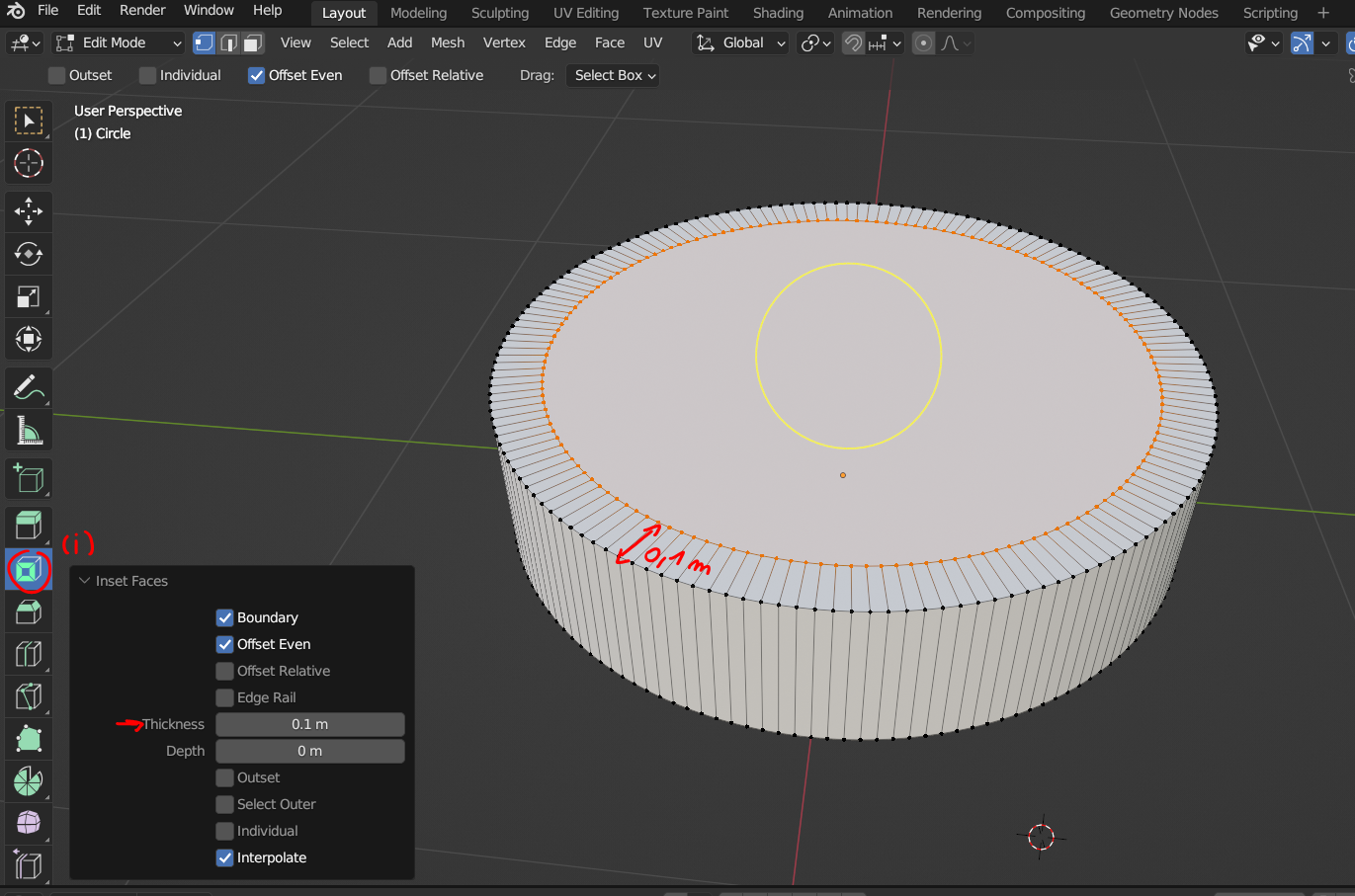Open Global transform orientation dropdown

[740, 42]
